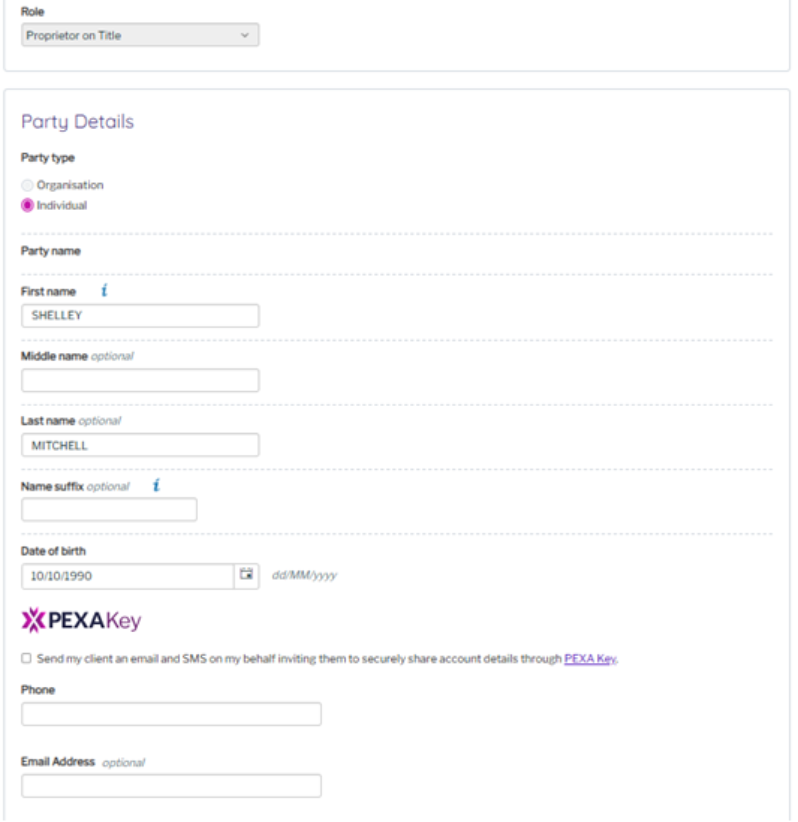The height and width of the screenshot is (822, 798).
Task: Open the Role dropdown
Action: coord(140,36)
